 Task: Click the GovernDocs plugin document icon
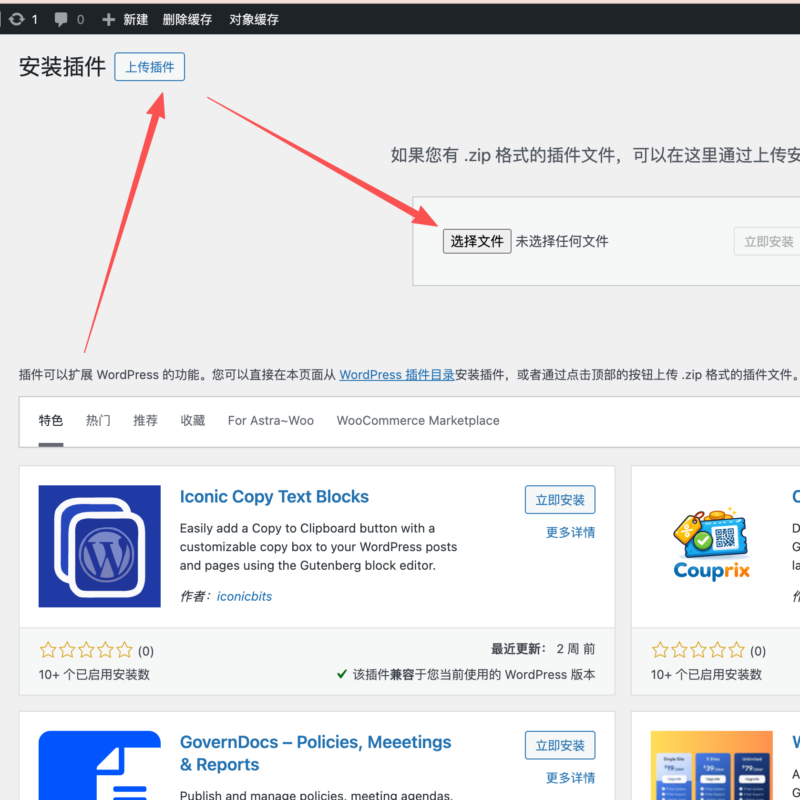99,766
